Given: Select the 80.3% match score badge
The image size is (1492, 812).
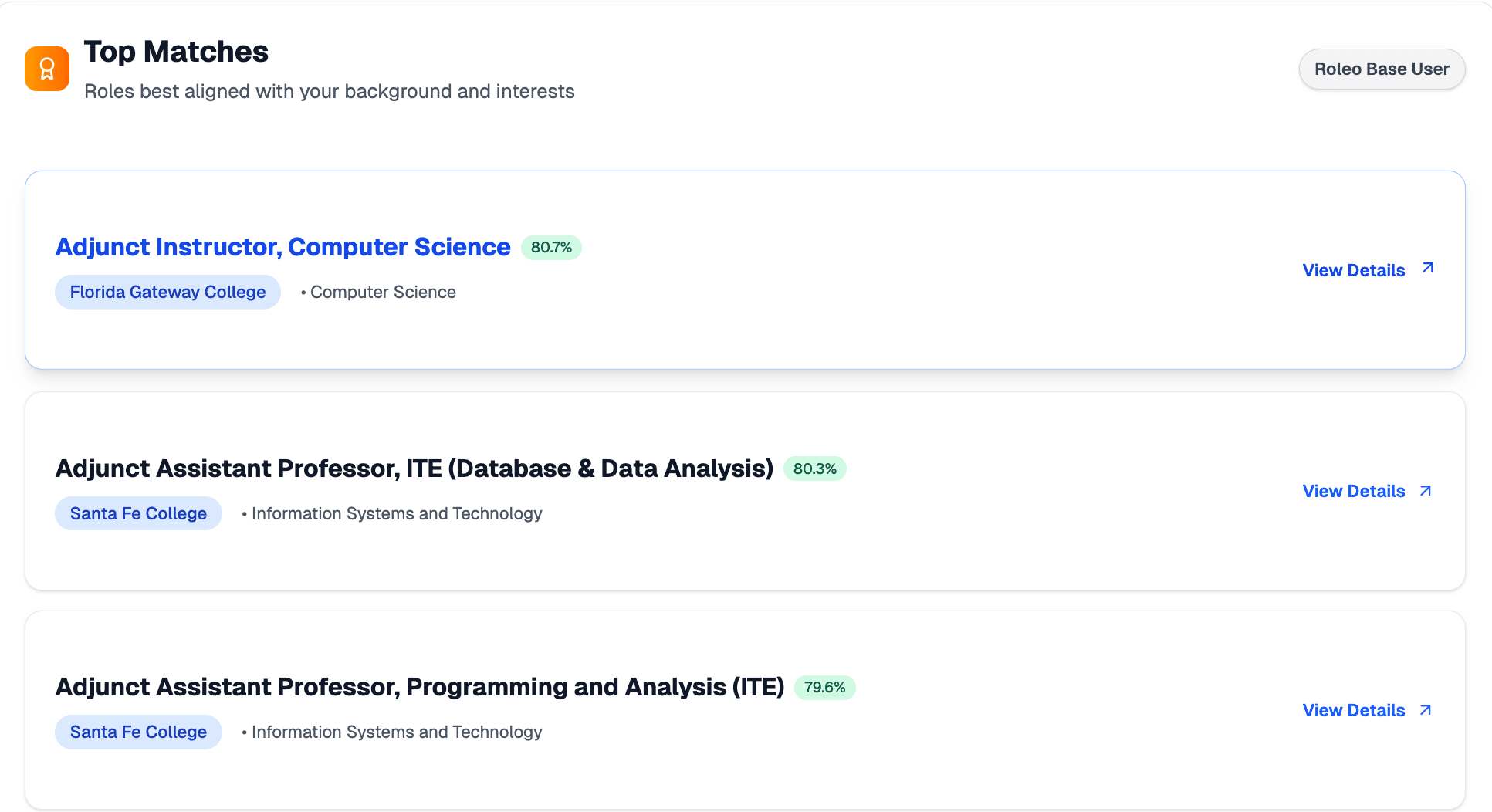Looking at the screenshot, I should pyautogui.click(x=814, y=468).
